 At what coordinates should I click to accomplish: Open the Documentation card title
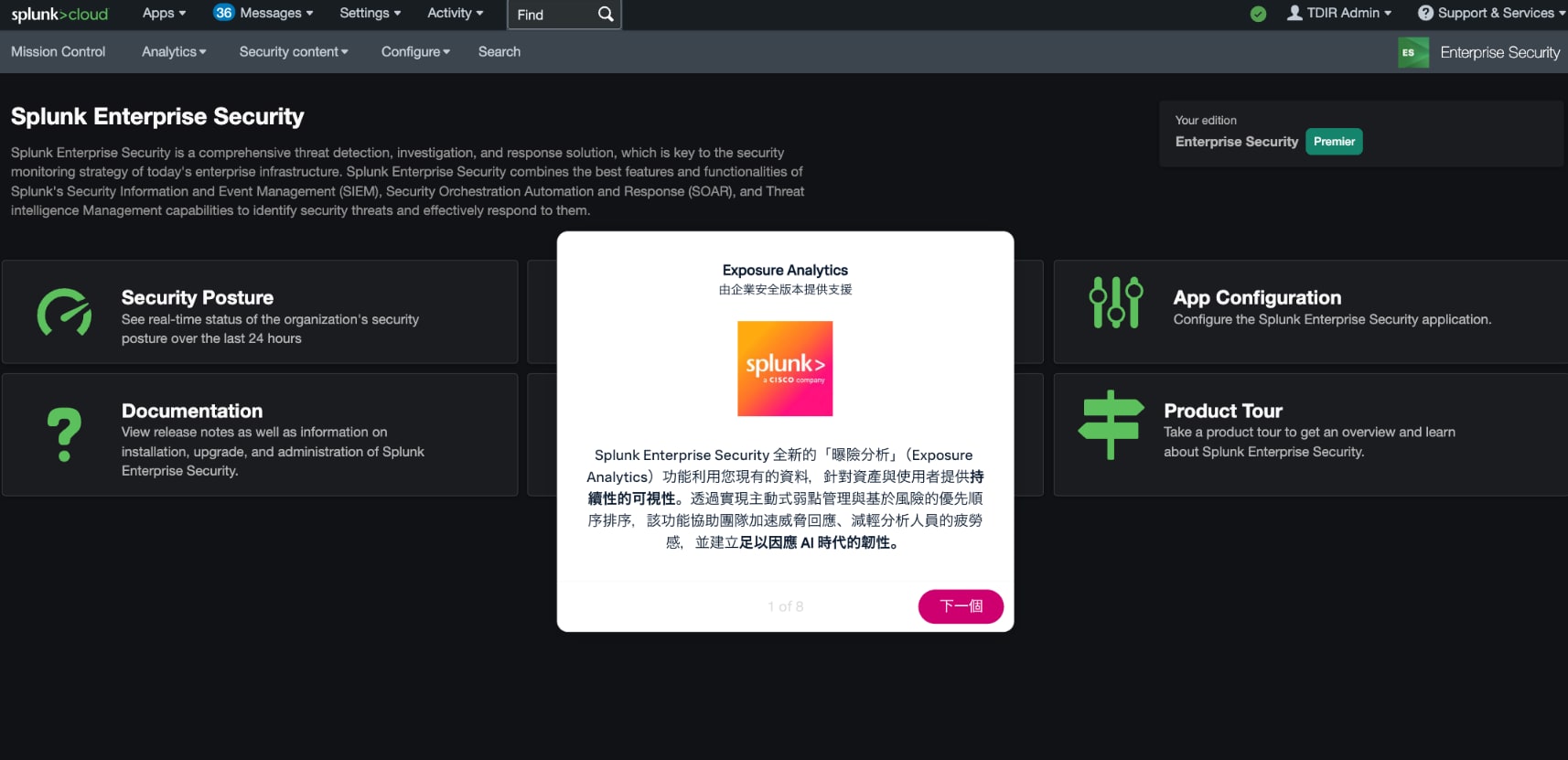pos(192,411)
